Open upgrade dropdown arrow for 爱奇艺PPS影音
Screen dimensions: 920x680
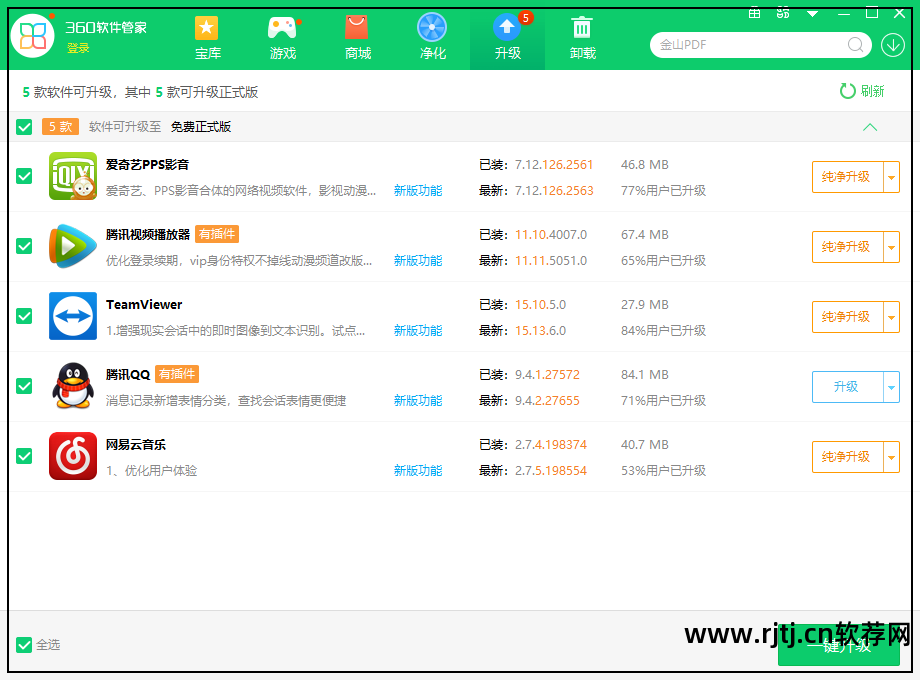(892, 177)
